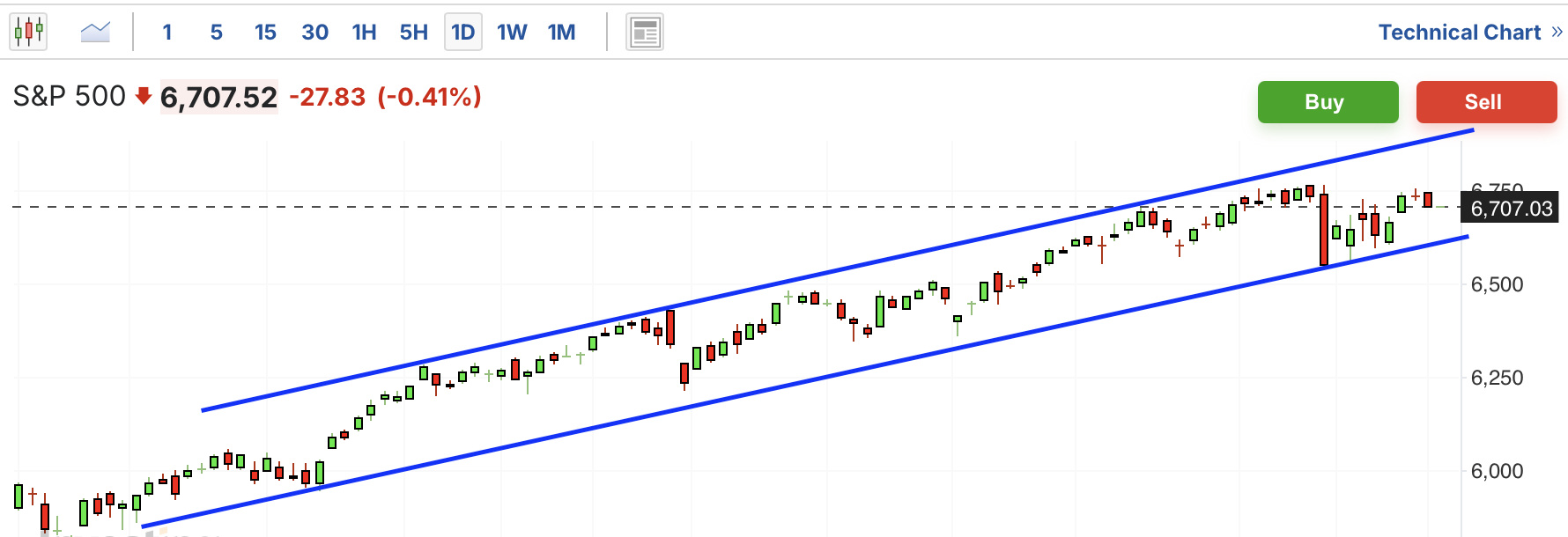Click the 6,707.52 last price value

218,97
